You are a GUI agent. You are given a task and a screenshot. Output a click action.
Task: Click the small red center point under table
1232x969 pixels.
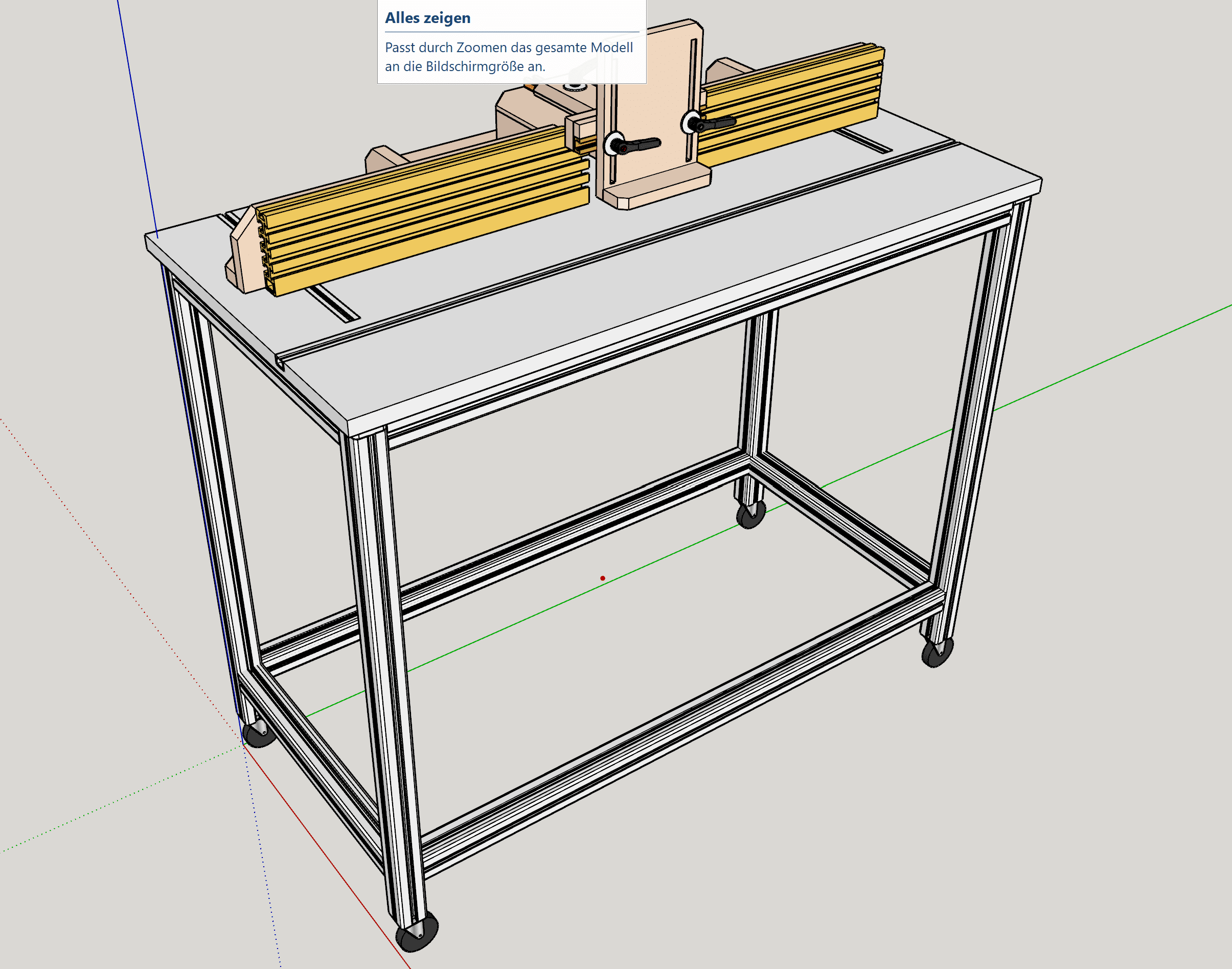pos(602,578)
